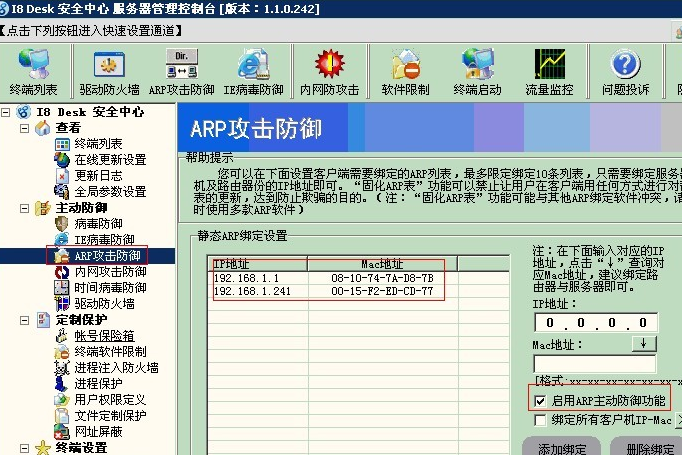Enable 绑定所有客户机IP-Mac checkbox
The width and height of the screenshot is (682, 455).
[x=540, y=420]
